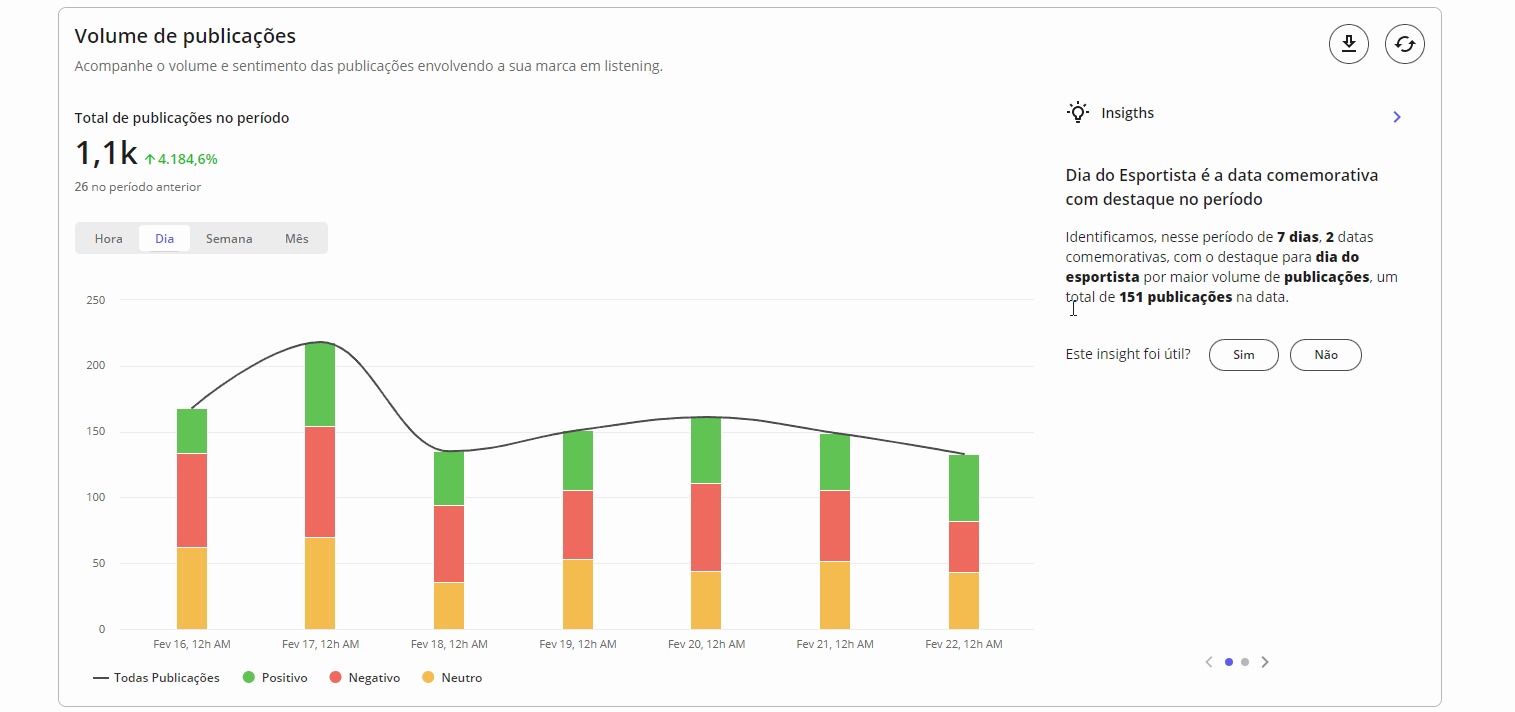Click Não to rate insight unhelpful
Image resolution: width=1515 pixels, height=712 pixels.
pos(1325,355)
